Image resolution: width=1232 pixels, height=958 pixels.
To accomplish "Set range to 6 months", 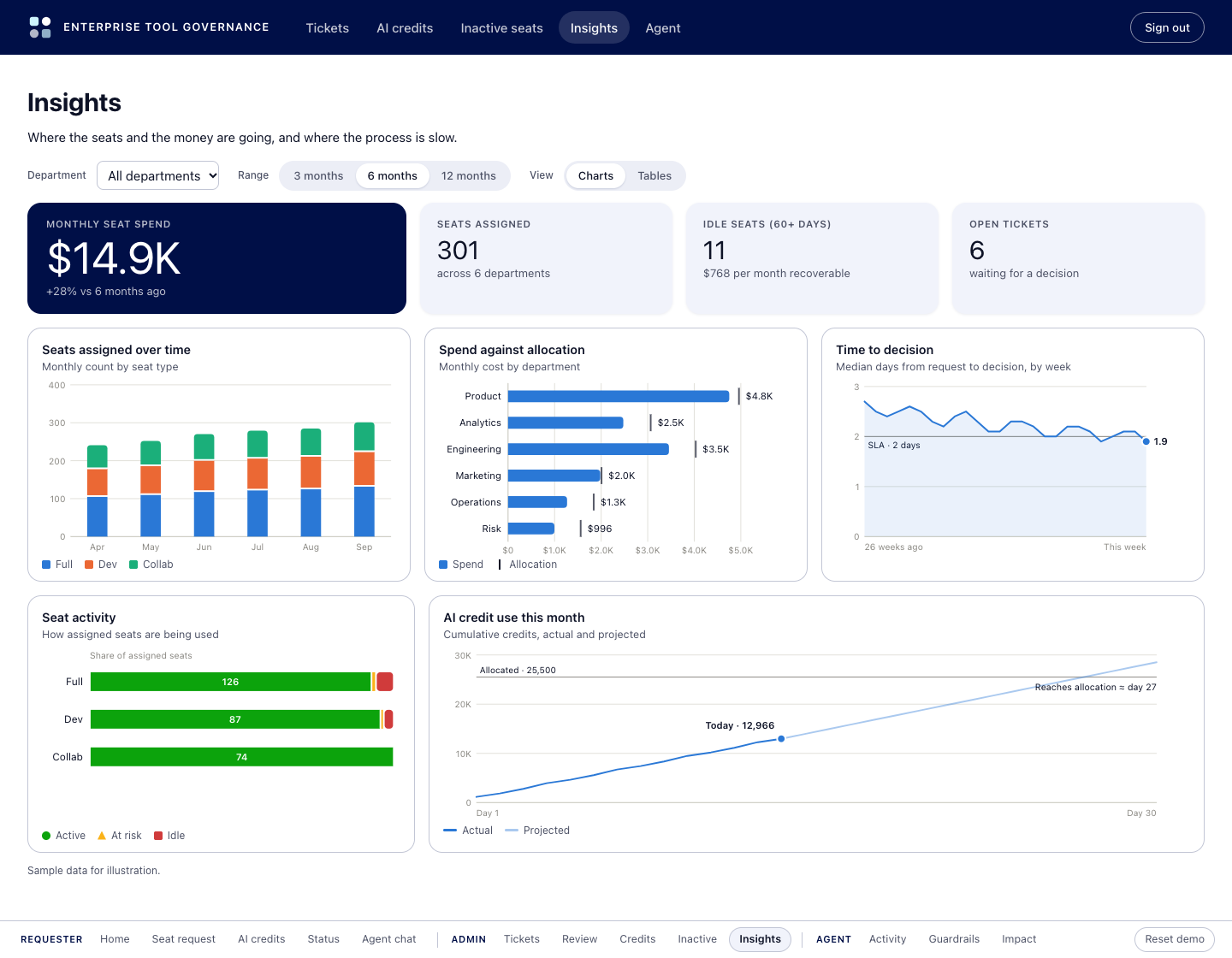I will point(393,175).
